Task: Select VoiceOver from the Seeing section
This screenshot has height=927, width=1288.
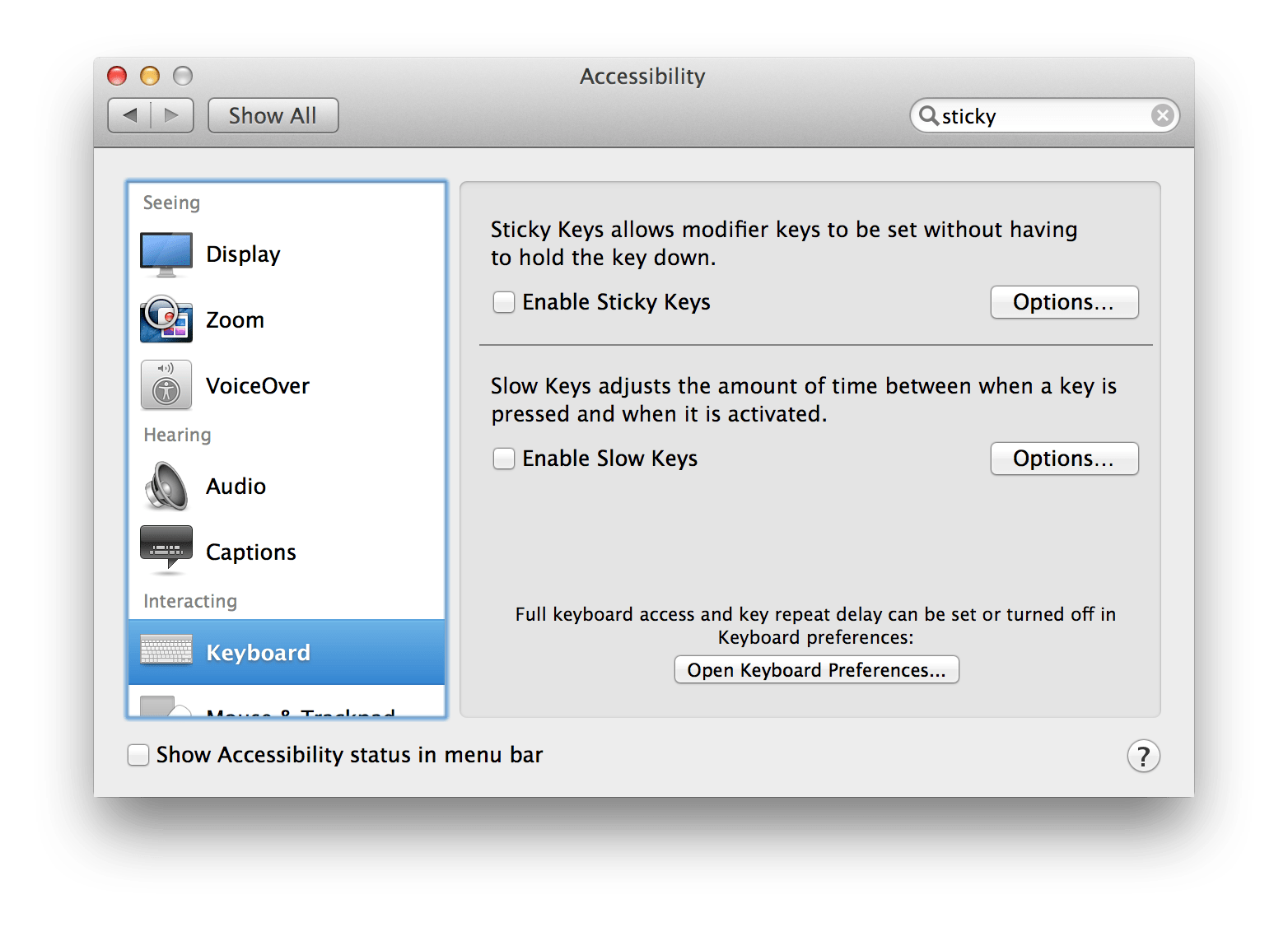Action: click(x=166, y=385)
